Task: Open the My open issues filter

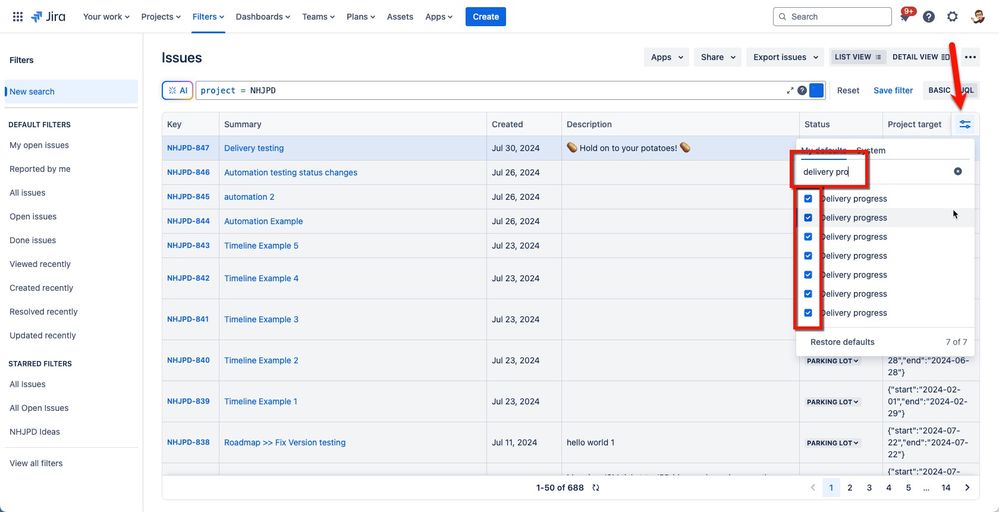Action: click(x=39, y=145)
